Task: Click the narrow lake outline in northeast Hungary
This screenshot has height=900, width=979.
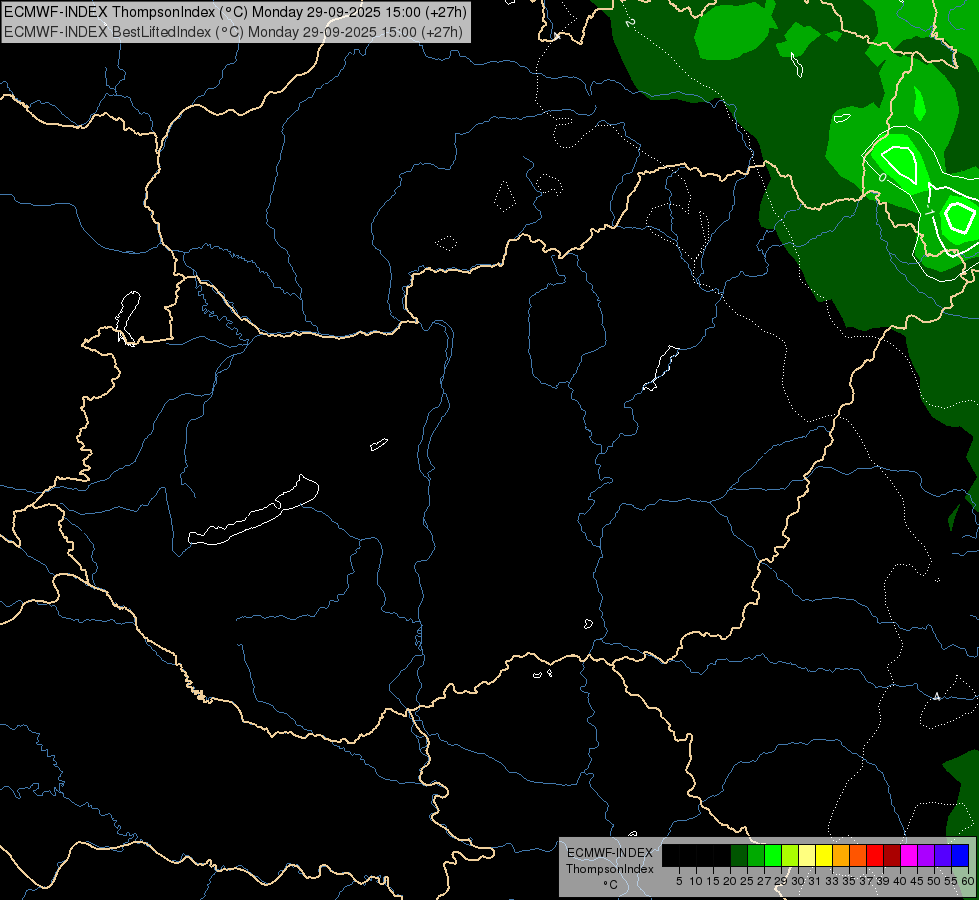Action: 662,366
